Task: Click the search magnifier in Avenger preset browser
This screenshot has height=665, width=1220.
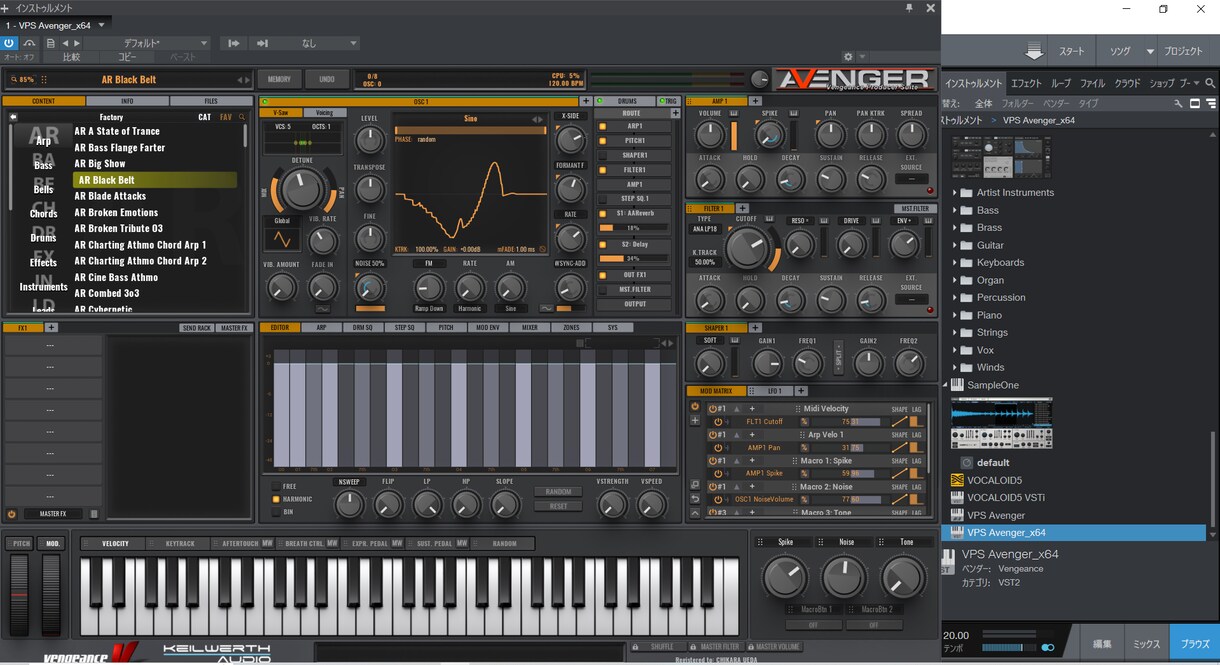Action: [x=241, y=117]
